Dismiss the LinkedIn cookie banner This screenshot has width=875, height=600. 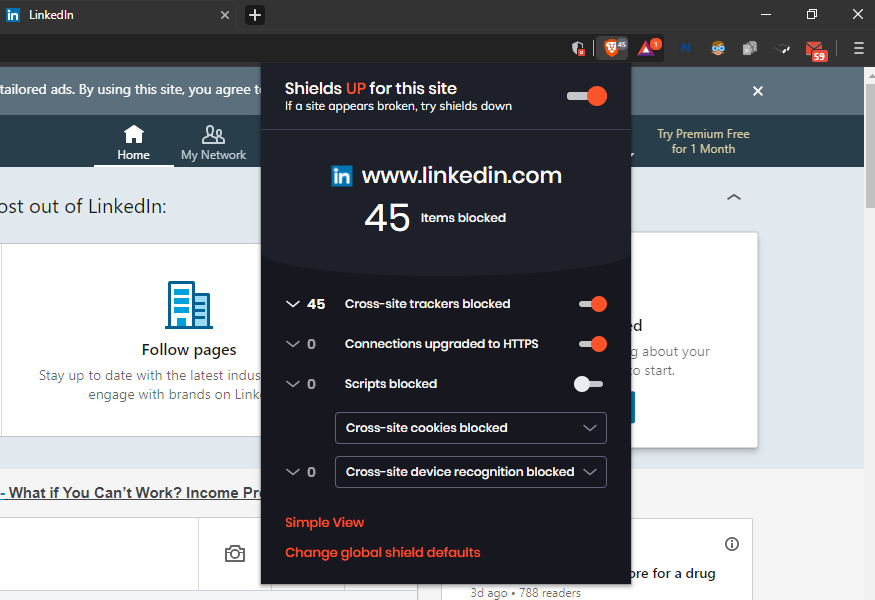coord(758,91)
